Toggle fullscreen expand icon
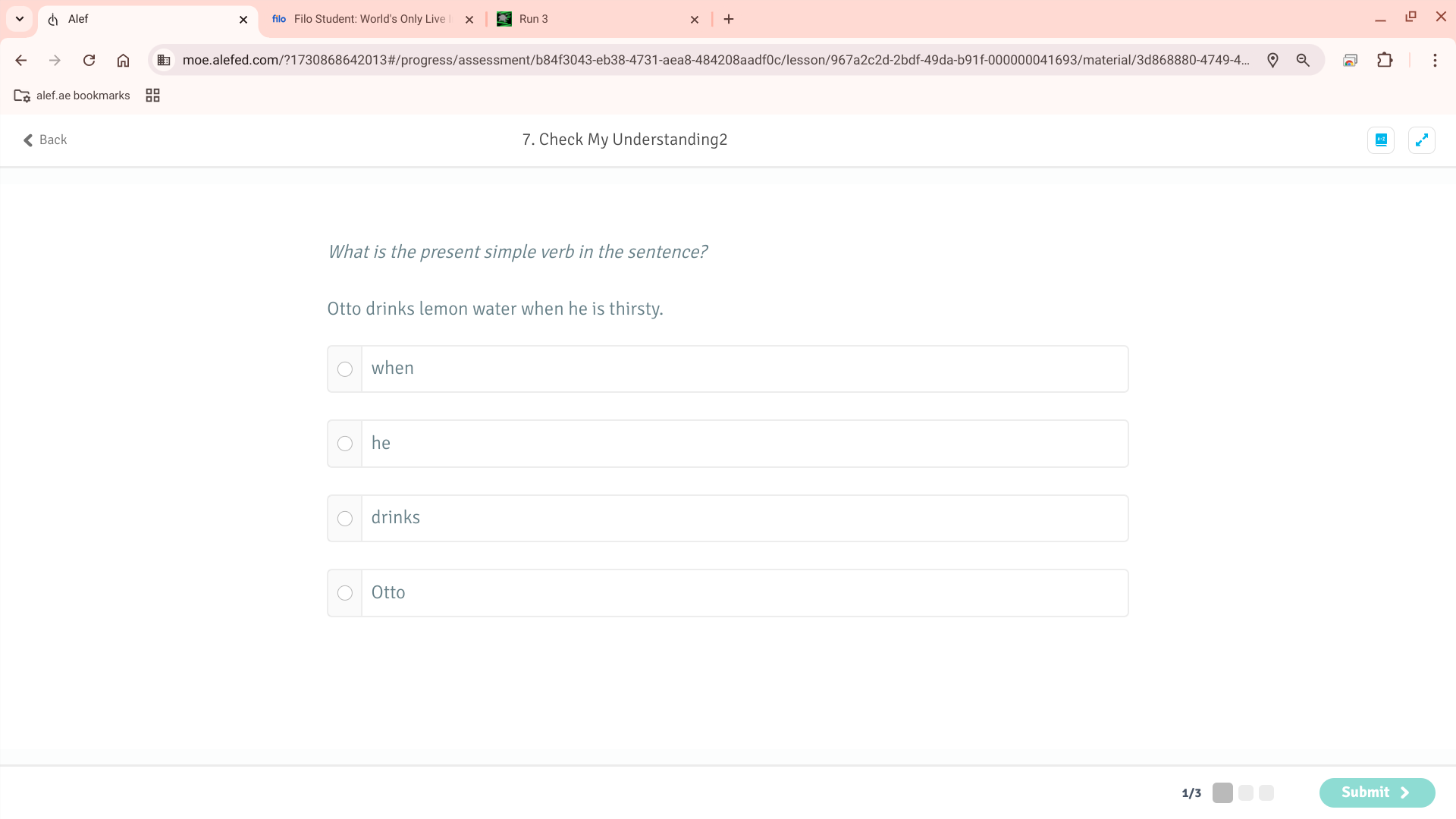This screenshot has width=1456, height=819. point(1421,140)
